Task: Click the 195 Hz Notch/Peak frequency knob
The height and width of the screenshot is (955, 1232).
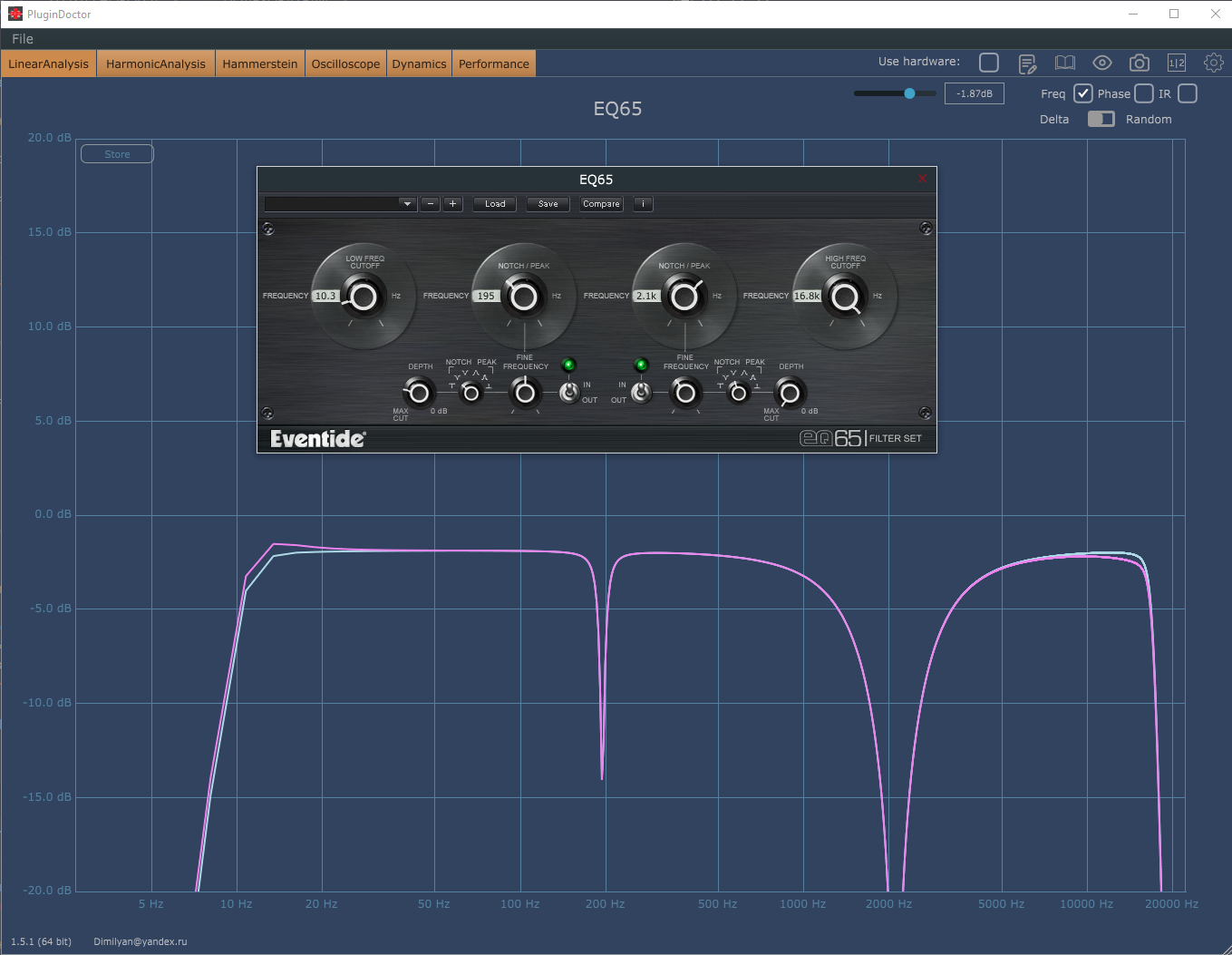Action: tap(524, 297)
